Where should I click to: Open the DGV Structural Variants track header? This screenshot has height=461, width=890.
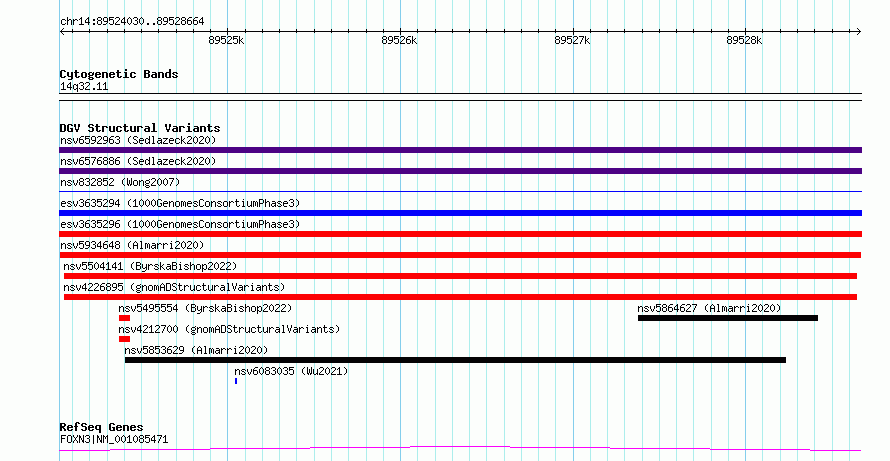(x=140, y=128)
